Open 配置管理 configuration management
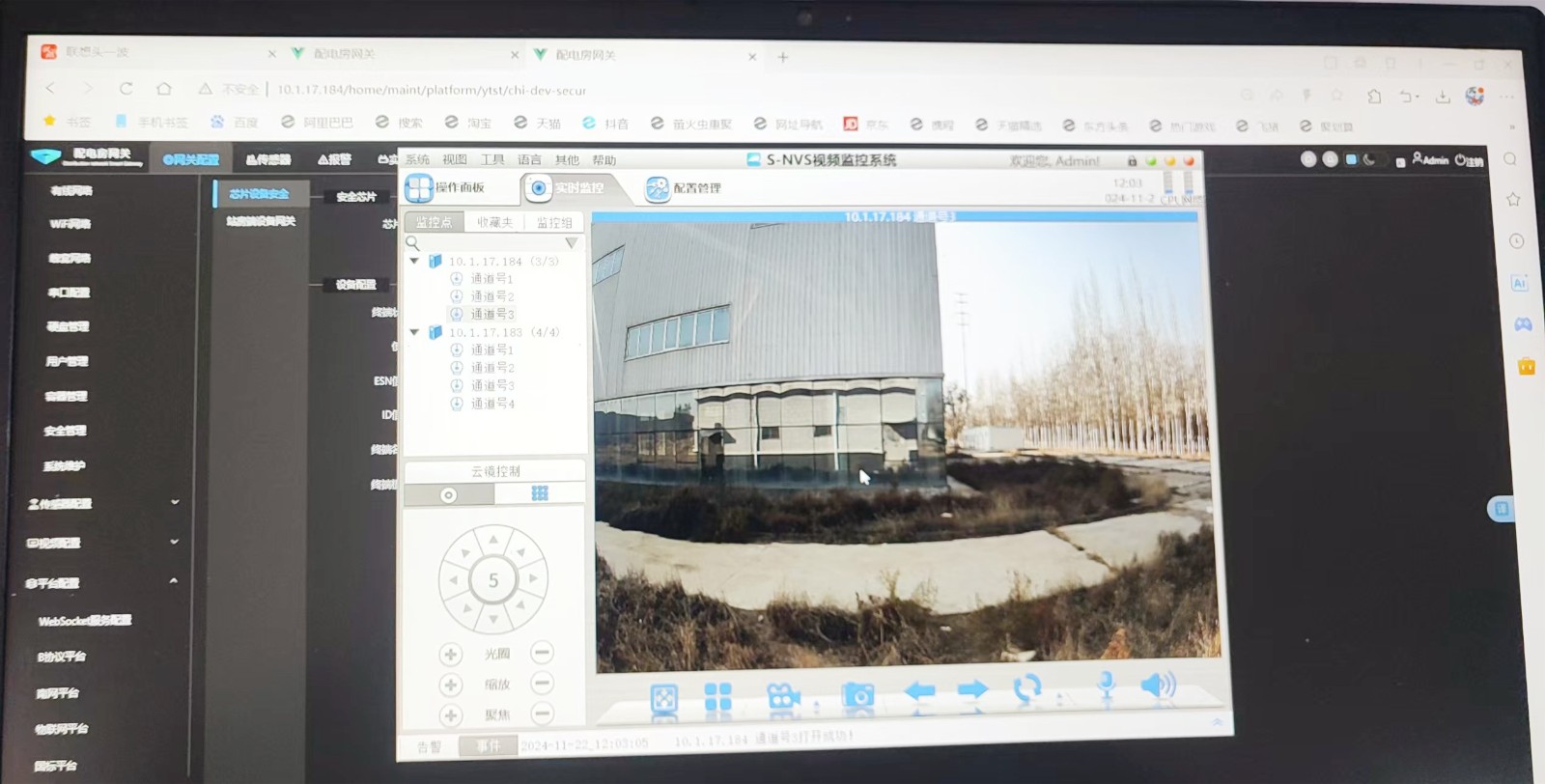This screenshot has height=784, width=1545. click(x=685, y=188)
